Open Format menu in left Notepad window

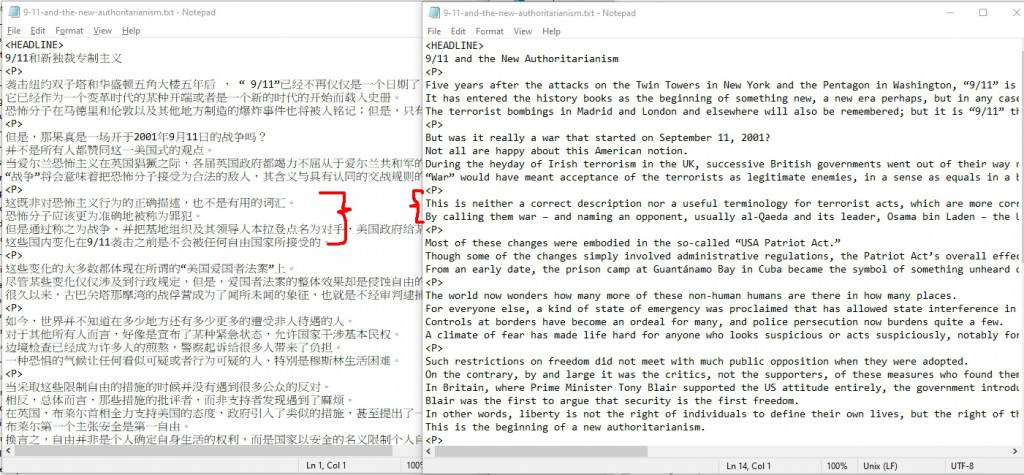69,31
